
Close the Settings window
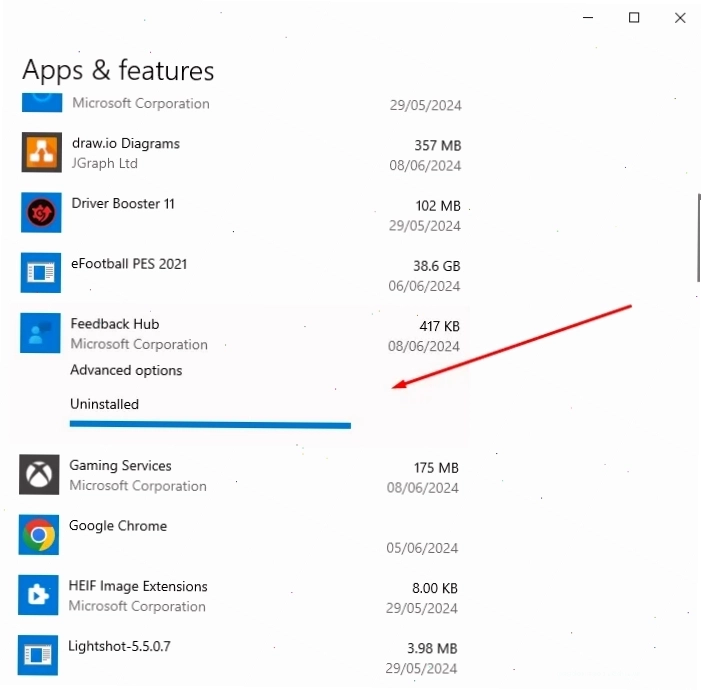point(680,18)
